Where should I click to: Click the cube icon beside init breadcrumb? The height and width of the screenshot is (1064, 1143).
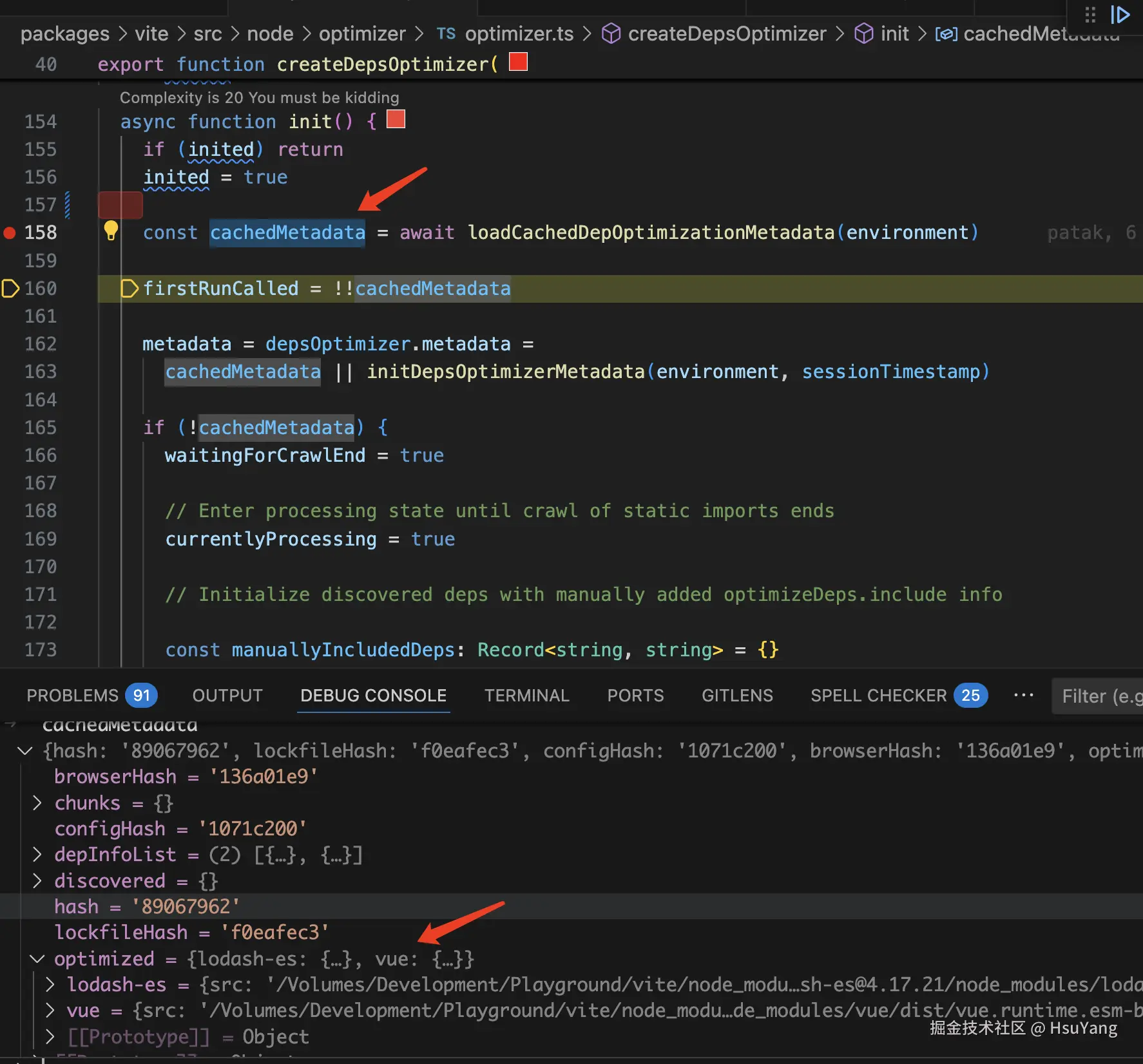click(863, 33)
